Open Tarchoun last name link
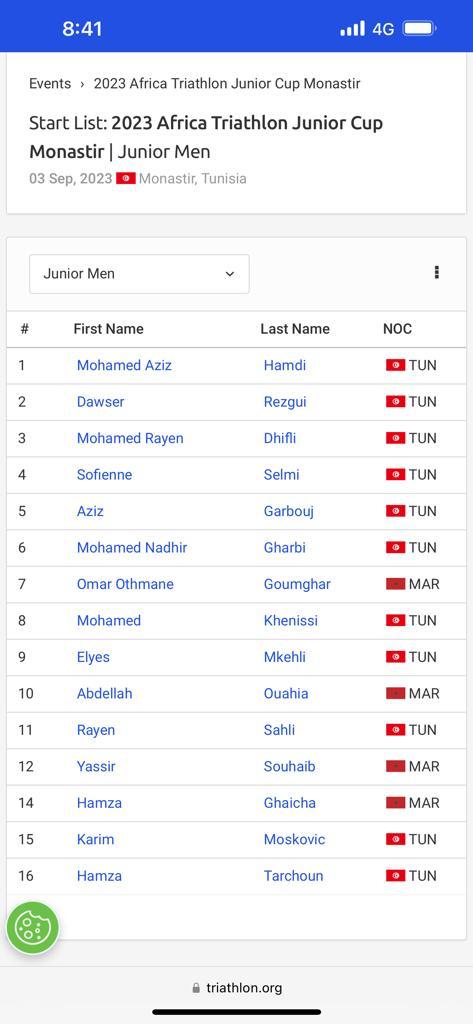This screenshot has width=473, height=1024. (x=293, y=876)
